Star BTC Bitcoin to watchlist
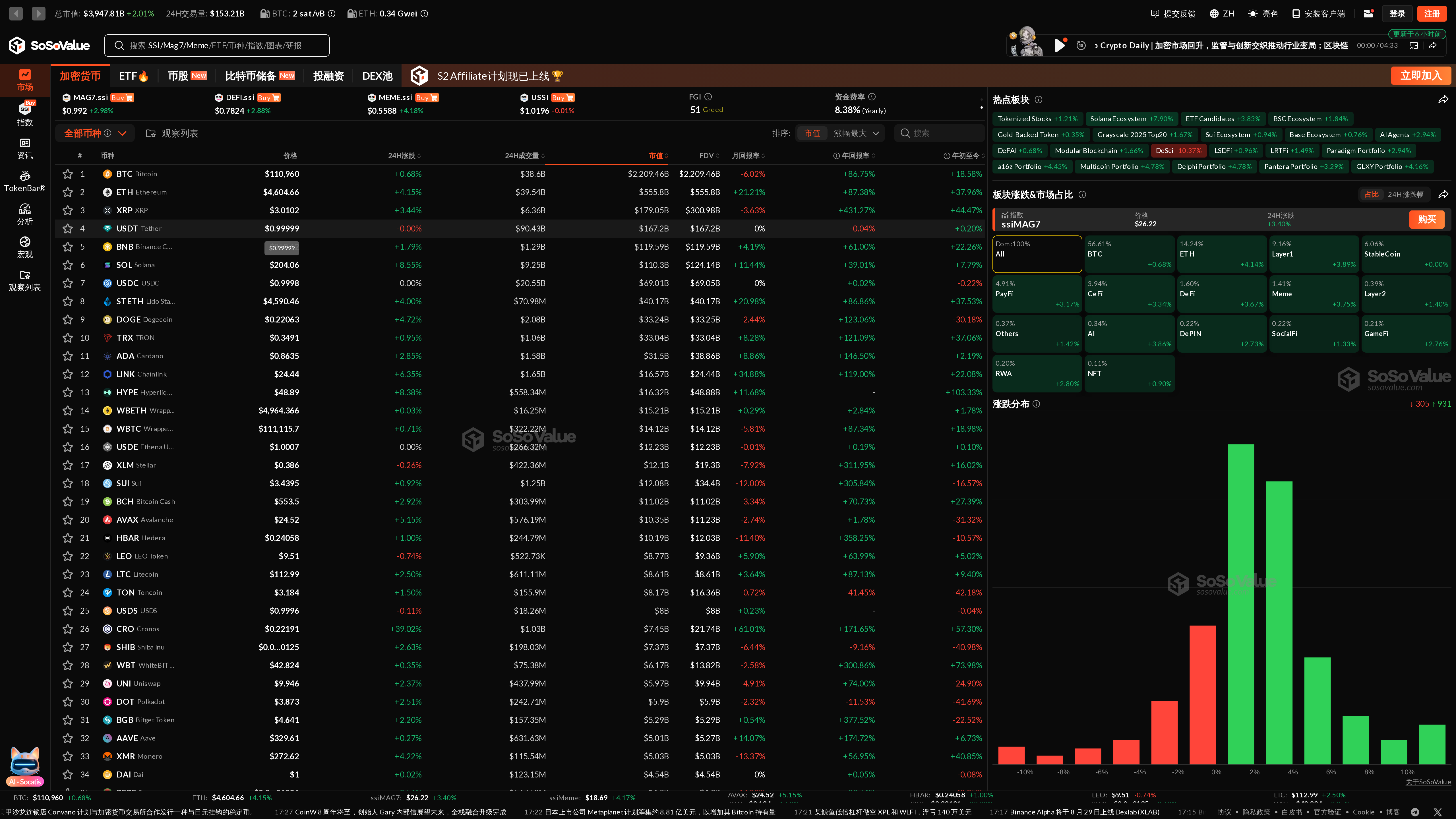The image size is (1456, 819). click(68, 174)
